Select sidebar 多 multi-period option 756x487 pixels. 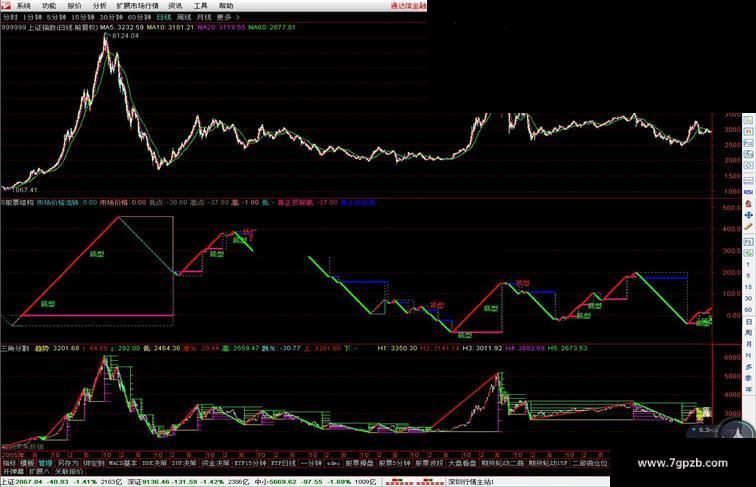(x=749, y=366)
